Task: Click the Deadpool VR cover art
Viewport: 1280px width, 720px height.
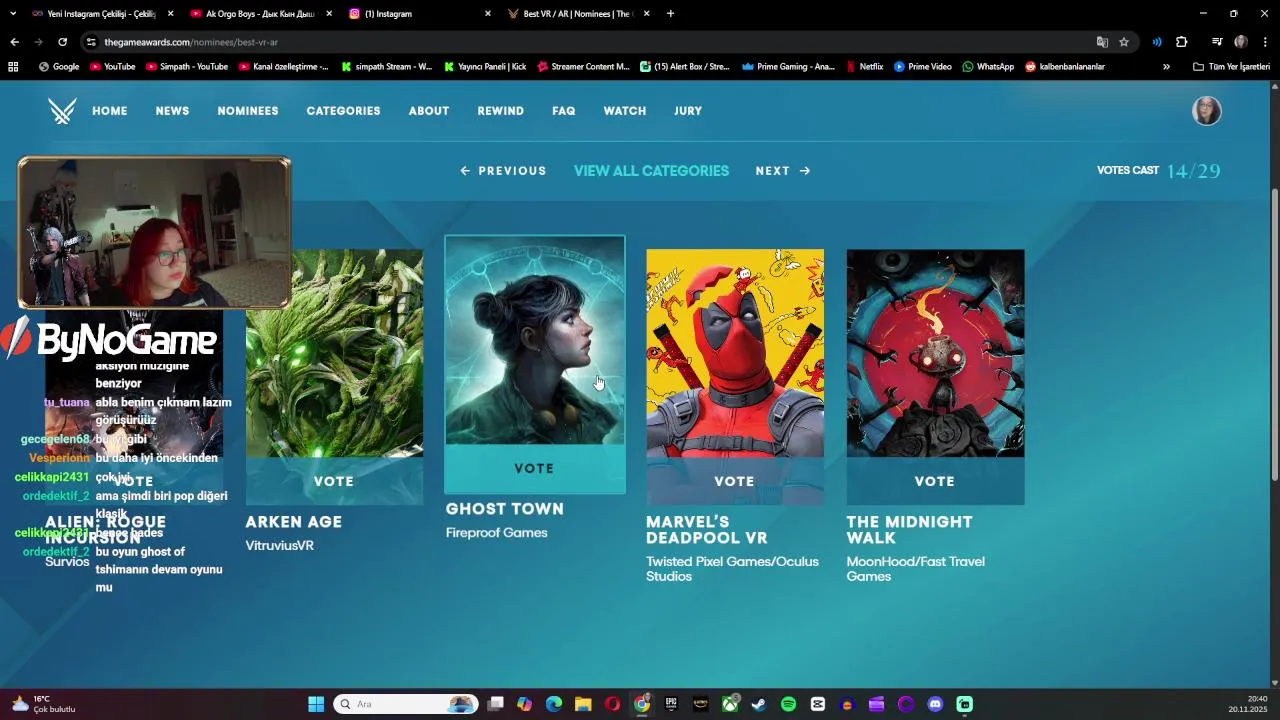Action: point(735,353)
